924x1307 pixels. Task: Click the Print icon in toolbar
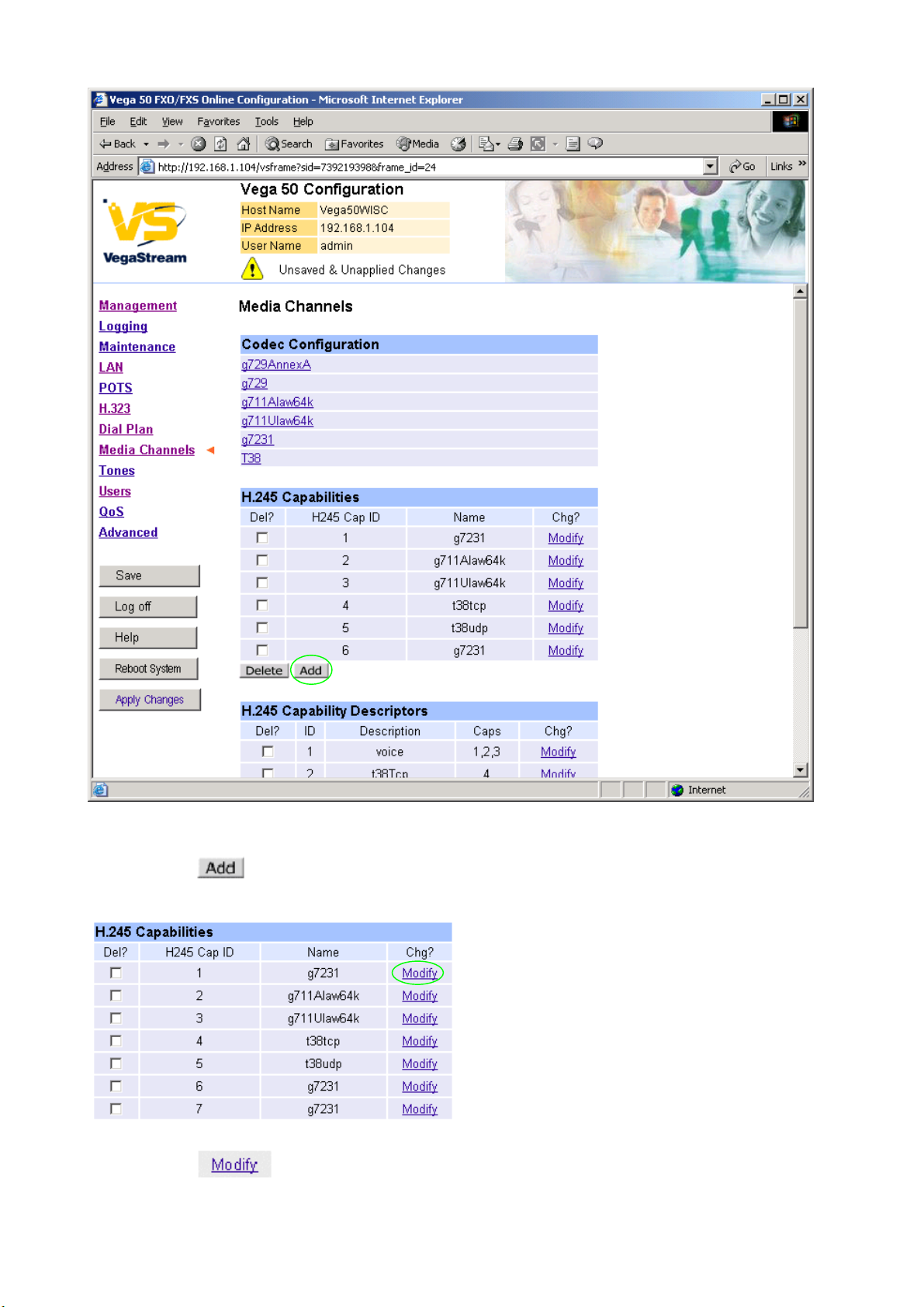click(x=515, y=144)
